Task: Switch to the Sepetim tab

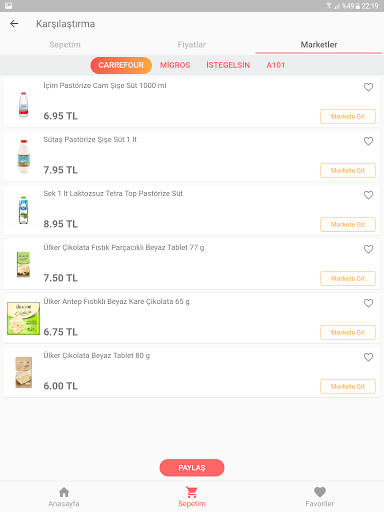Action: [65, 45]
